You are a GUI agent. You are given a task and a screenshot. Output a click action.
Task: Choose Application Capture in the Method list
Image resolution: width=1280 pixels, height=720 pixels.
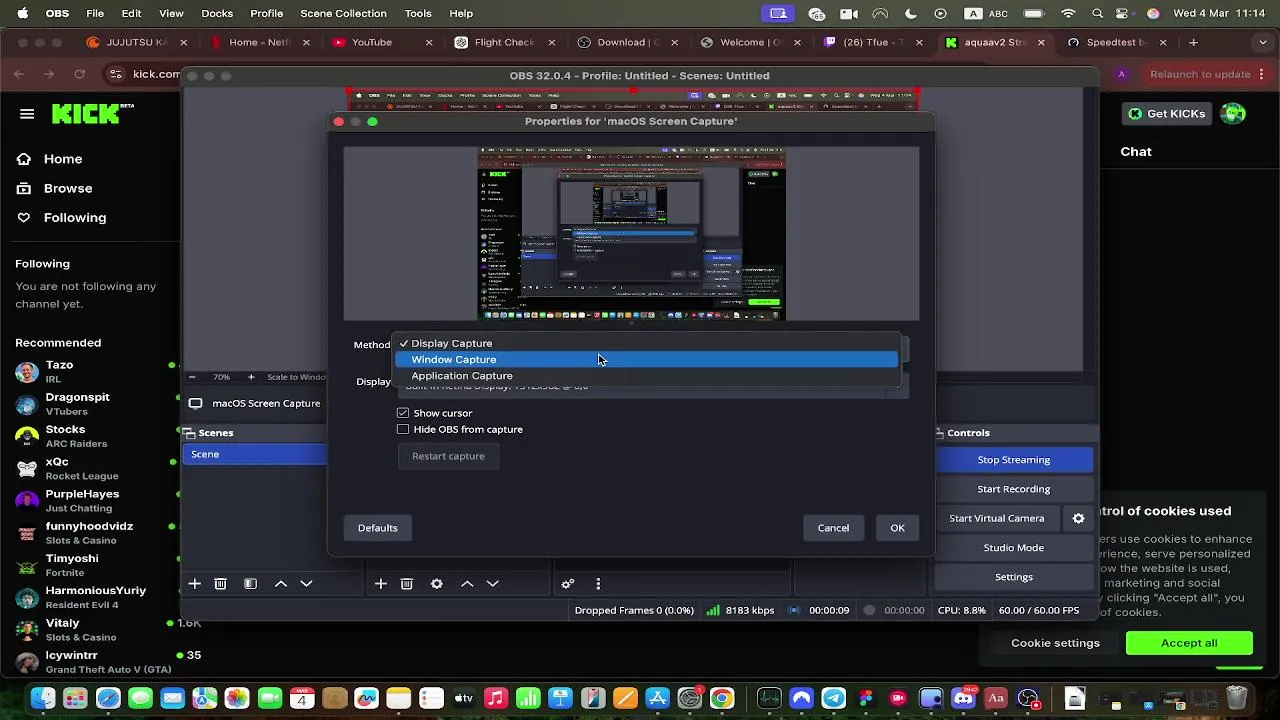pyautogui.click(x=647, y=375)
